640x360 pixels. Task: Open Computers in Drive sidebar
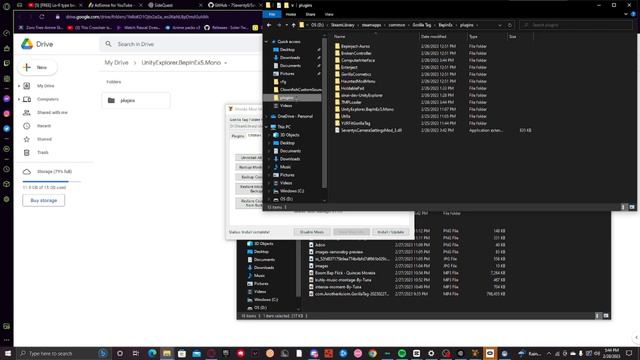coord(48,99)
